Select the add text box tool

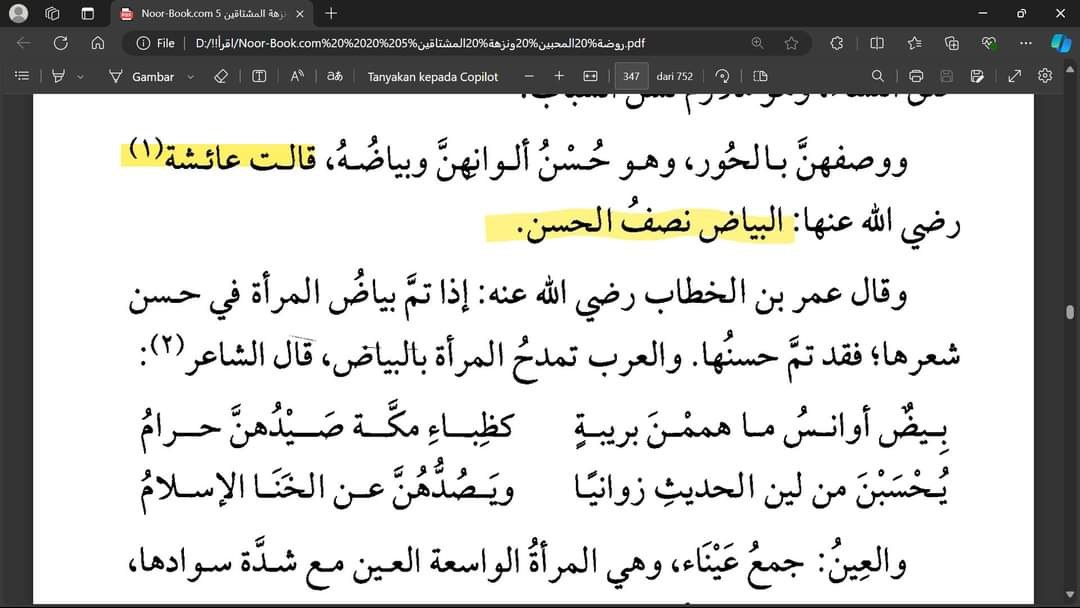[259, 76]
